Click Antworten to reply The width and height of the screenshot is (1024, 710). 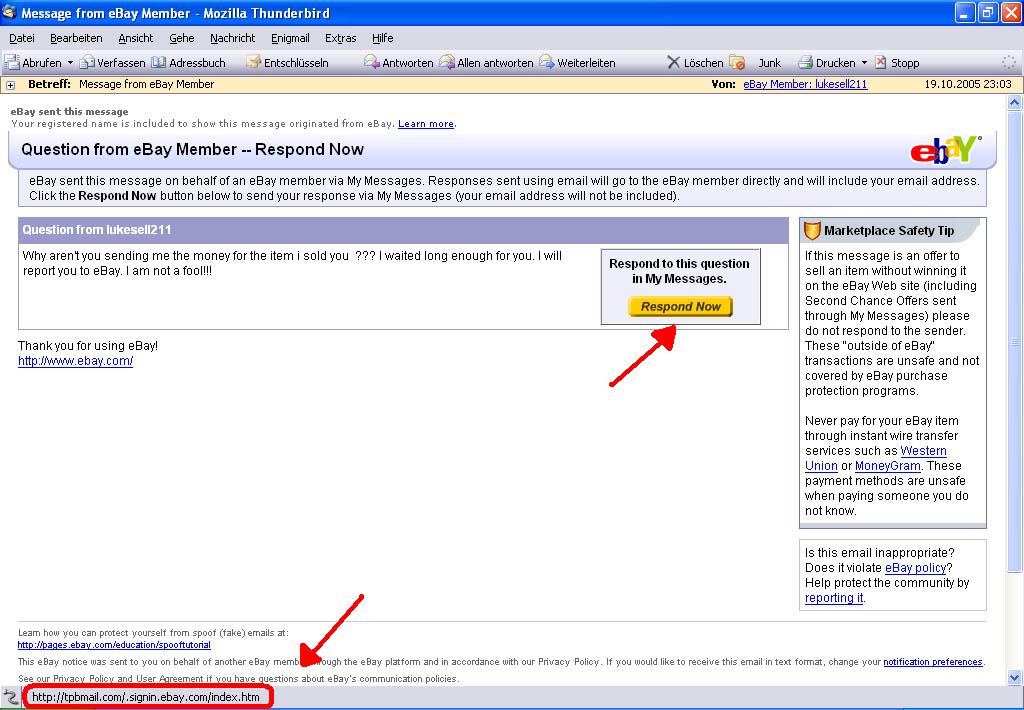coord(398,63)
